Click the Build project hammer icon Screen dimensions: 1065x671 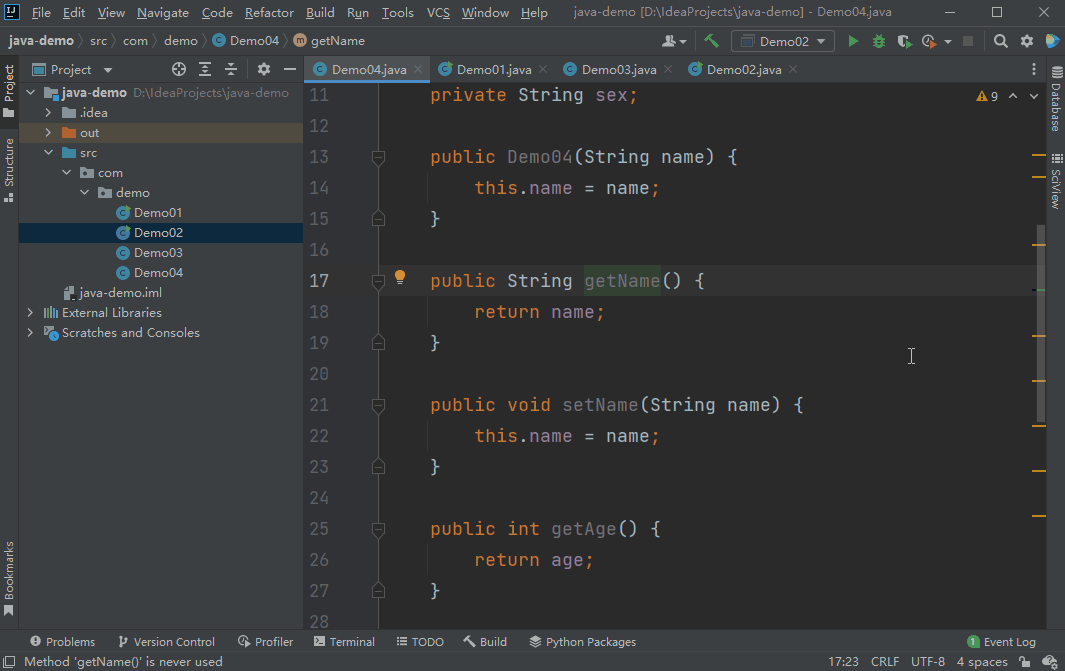[712, 41]
